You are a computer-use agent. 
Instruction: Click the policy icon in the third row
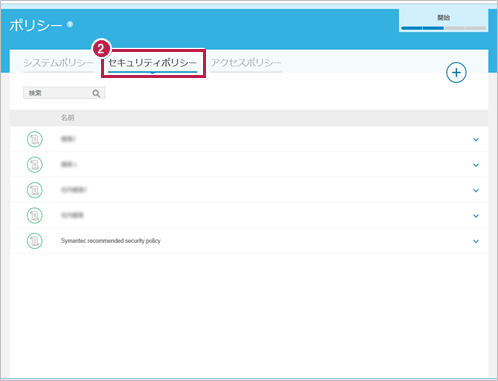(35, 190)
